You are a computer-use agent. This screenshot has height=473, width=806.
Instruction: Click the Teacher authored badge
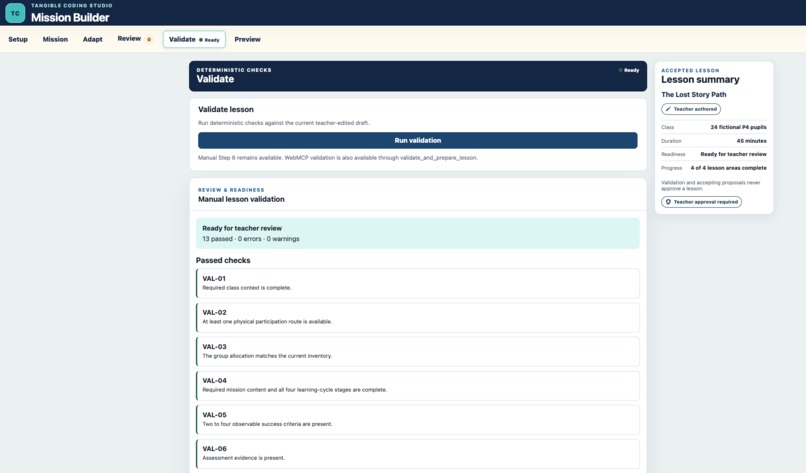tap(691, 109)
